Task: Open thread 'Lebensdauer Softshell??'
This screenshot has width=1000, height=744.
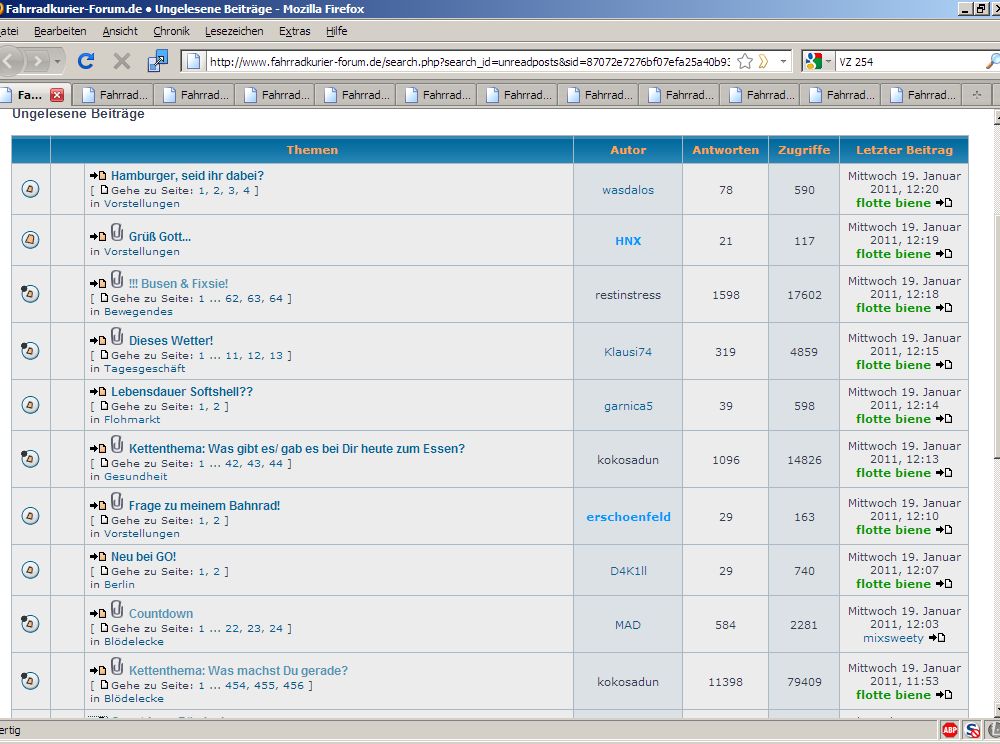Action: click(x=181, y=392)
